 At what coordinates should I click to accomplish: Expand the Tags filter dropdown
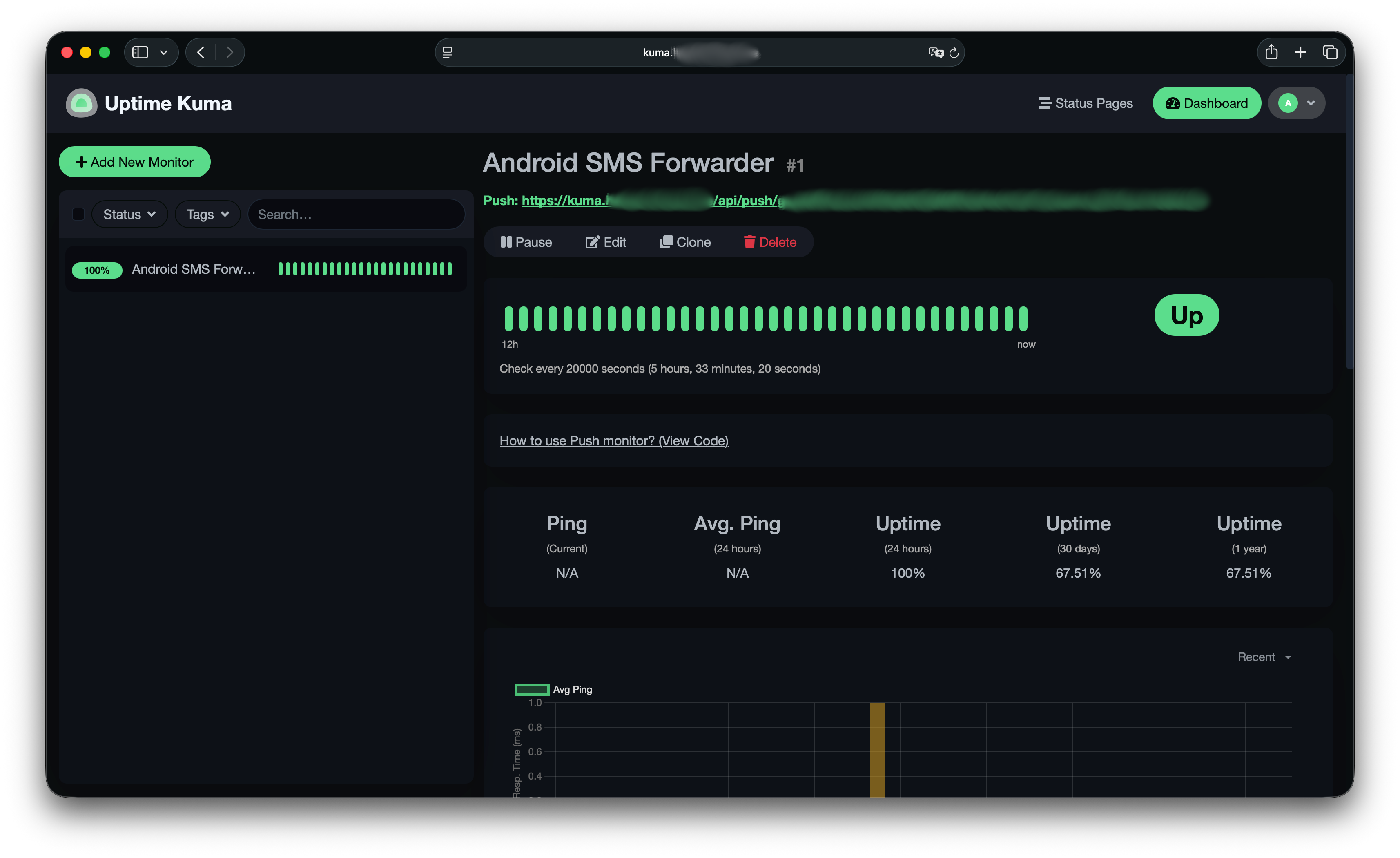[207, 214]
